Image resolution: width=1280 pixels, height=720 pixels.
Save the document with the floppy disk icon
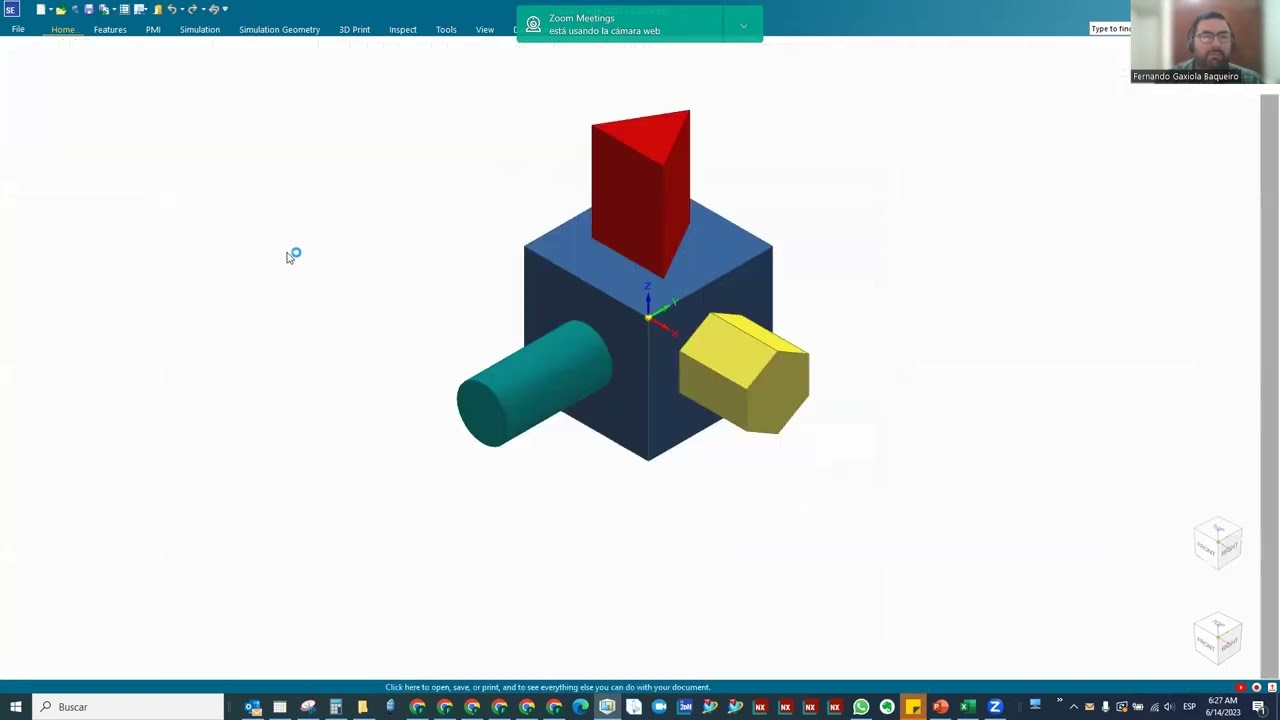[89, 10]
